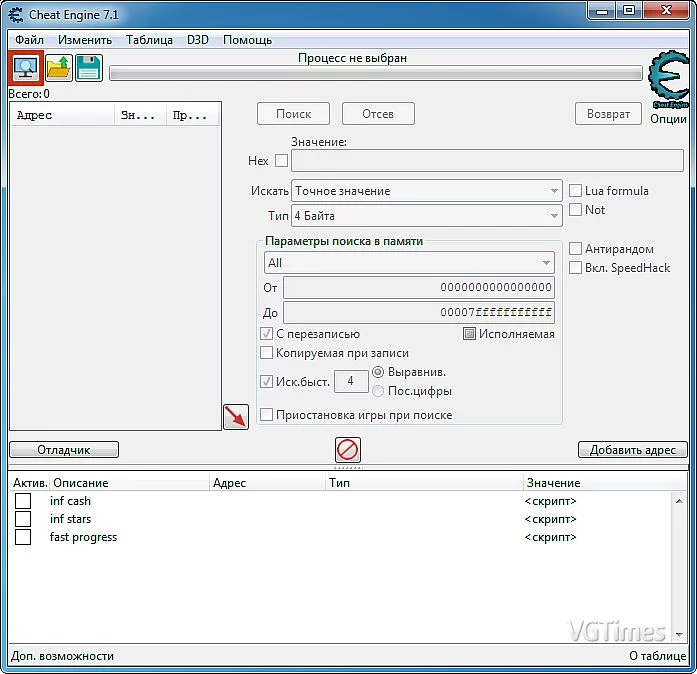Click Доп. возможности in status bar
The height and width of the screenshot is (674, 697).
point(62,656)
